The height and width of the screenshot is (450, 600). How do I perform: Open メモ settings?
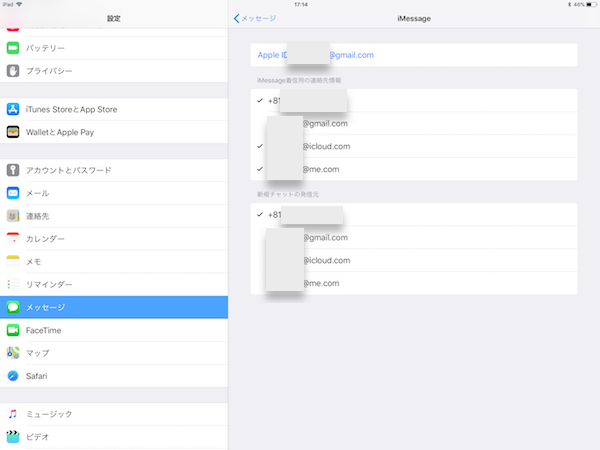(x=114, y=261)
